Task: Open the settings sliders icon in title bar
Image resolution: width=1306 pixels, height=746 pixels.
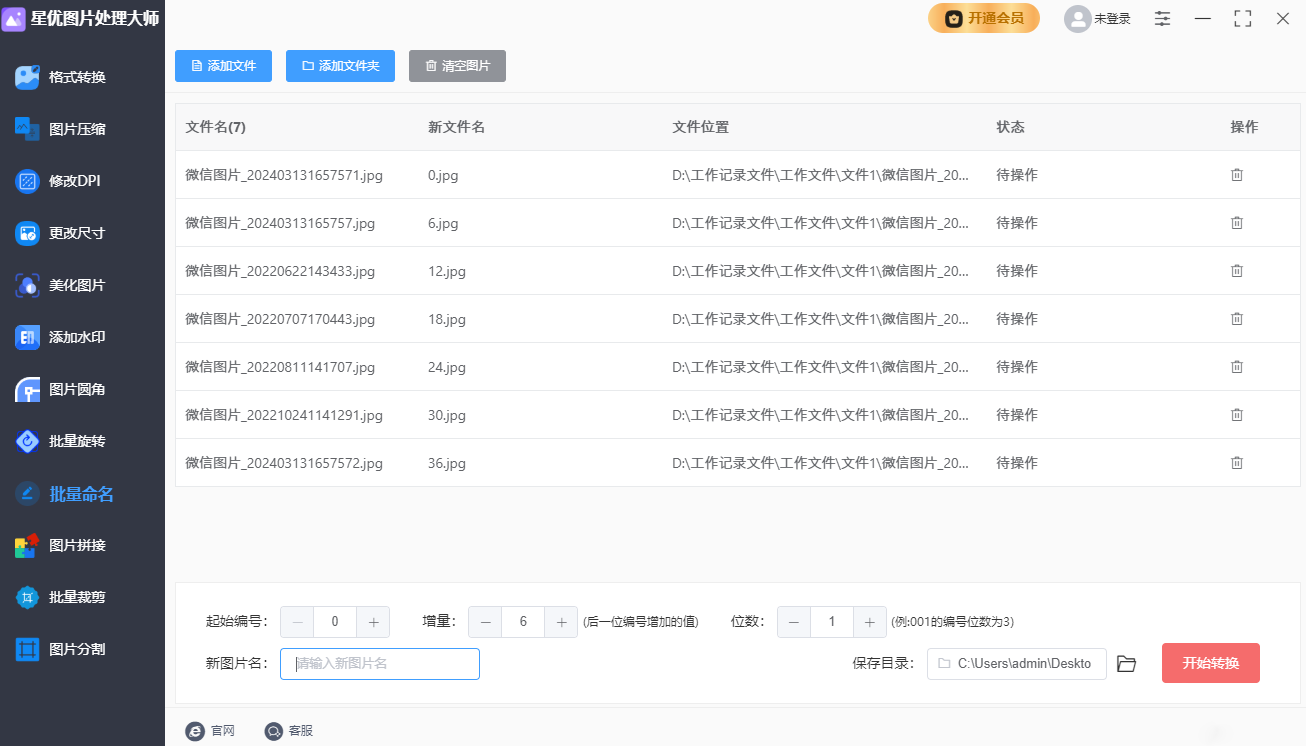Action: [x=1162, y=18]
